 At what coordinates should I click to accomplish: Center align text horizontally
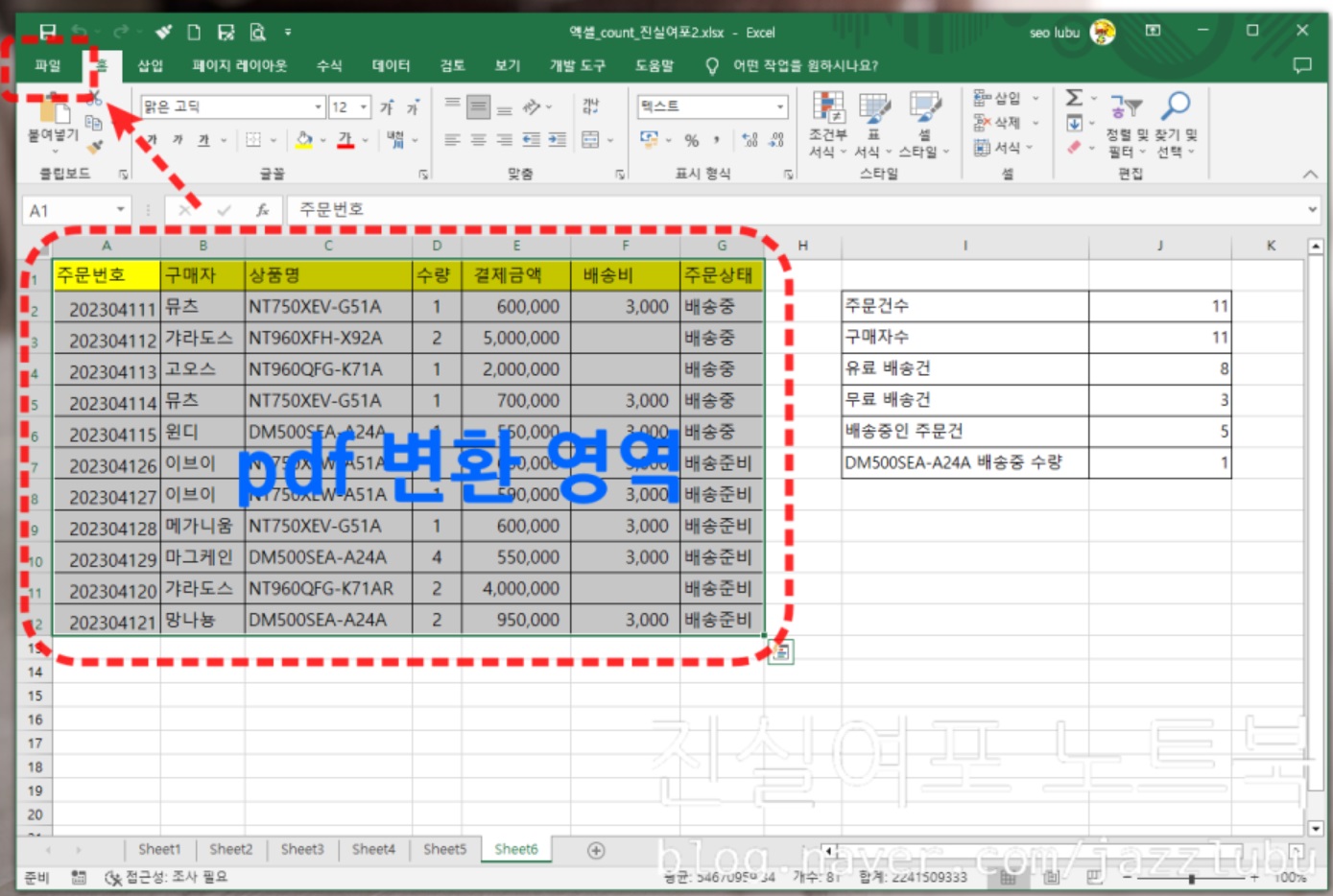point(479,140)
